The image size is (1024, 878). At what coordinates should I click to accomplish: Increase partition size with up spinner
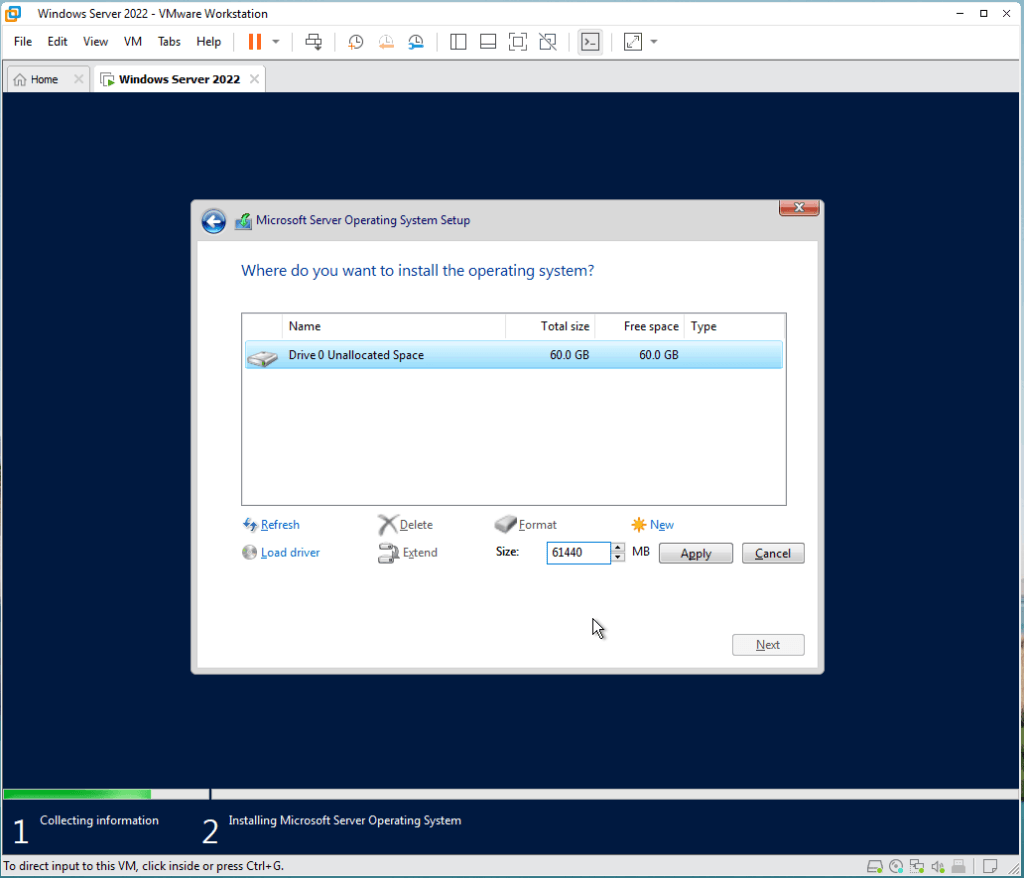tap(618, 548)
